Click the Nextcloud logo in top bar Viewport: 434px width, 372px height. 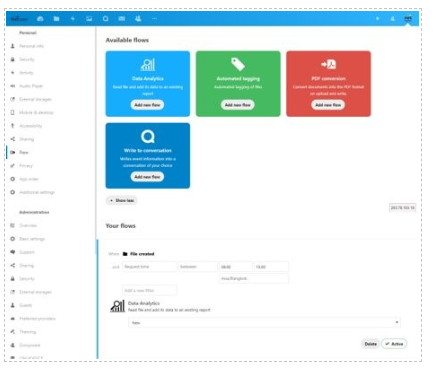(19, 19)
